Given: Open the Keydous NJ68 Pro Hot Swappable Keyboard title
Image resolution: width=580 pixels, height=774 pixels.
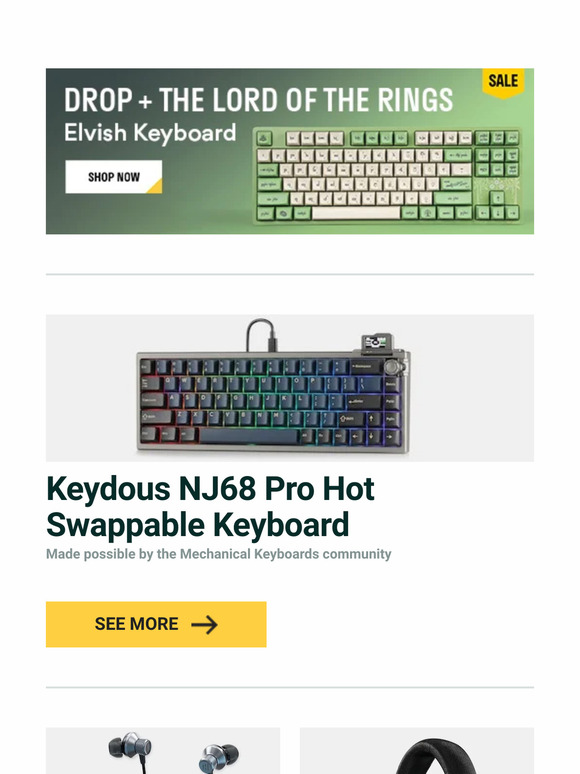Looking at the screenshot, I should [x=210, y=506].
